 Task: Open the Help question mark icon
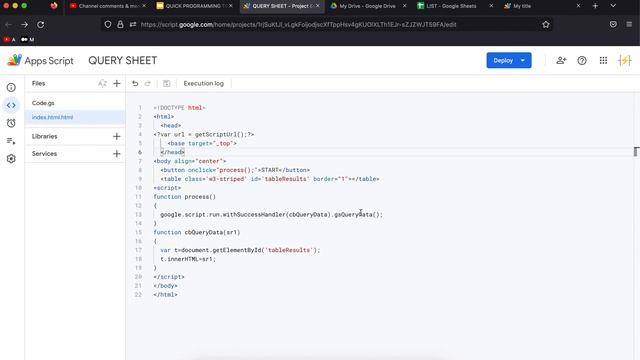(x=582, y=60)
